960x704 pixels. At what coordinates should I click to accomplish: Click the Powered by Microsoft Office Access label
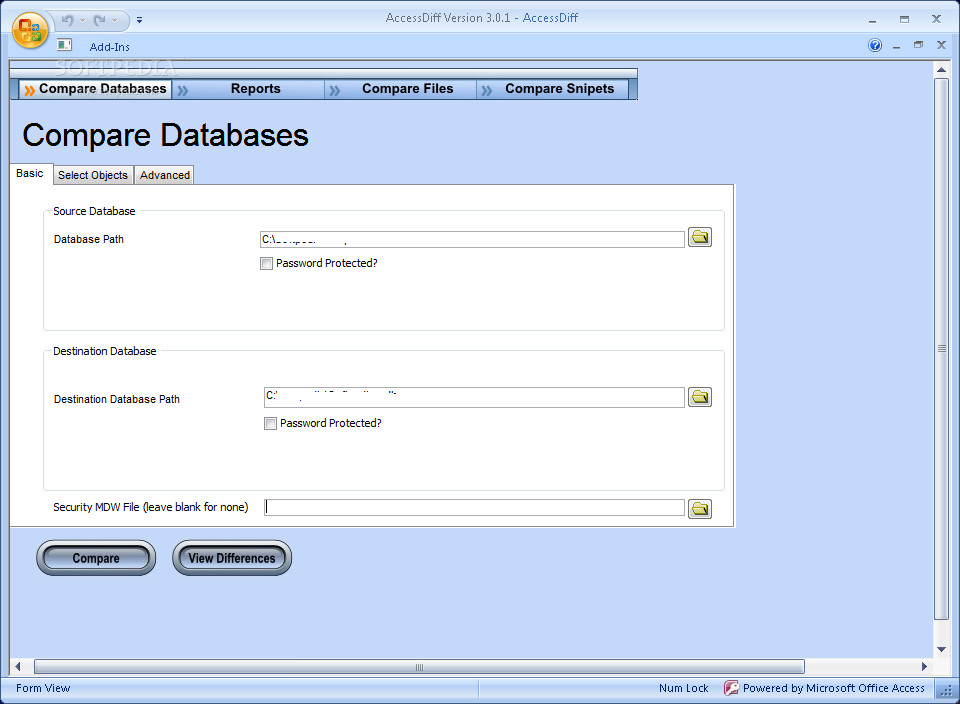tap(833, 688)
